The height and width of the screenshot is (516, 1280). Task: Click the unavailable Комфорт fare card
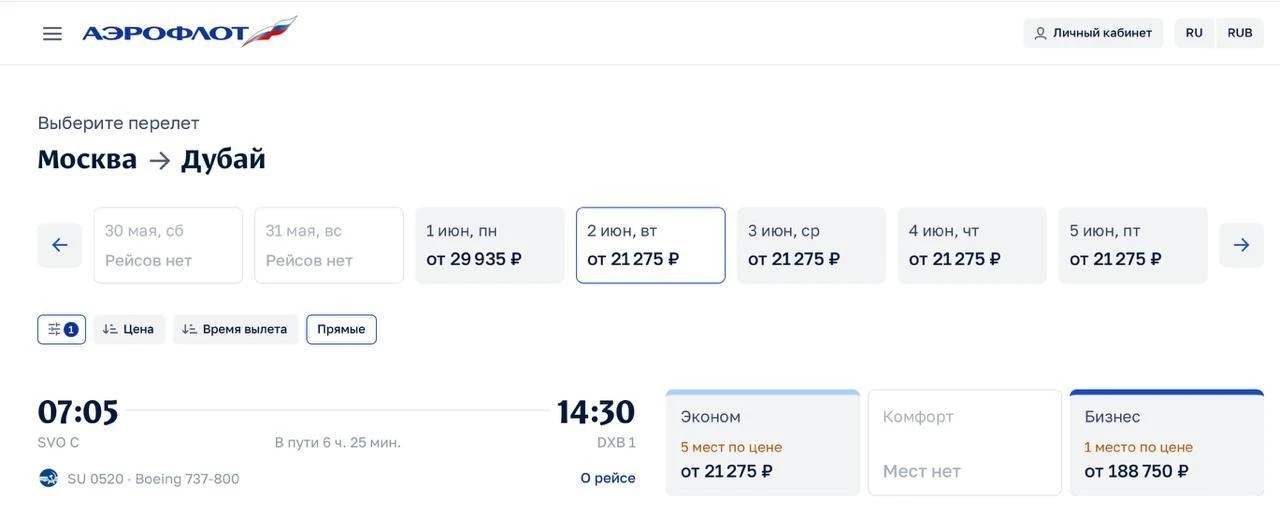(x=965, y=442)
